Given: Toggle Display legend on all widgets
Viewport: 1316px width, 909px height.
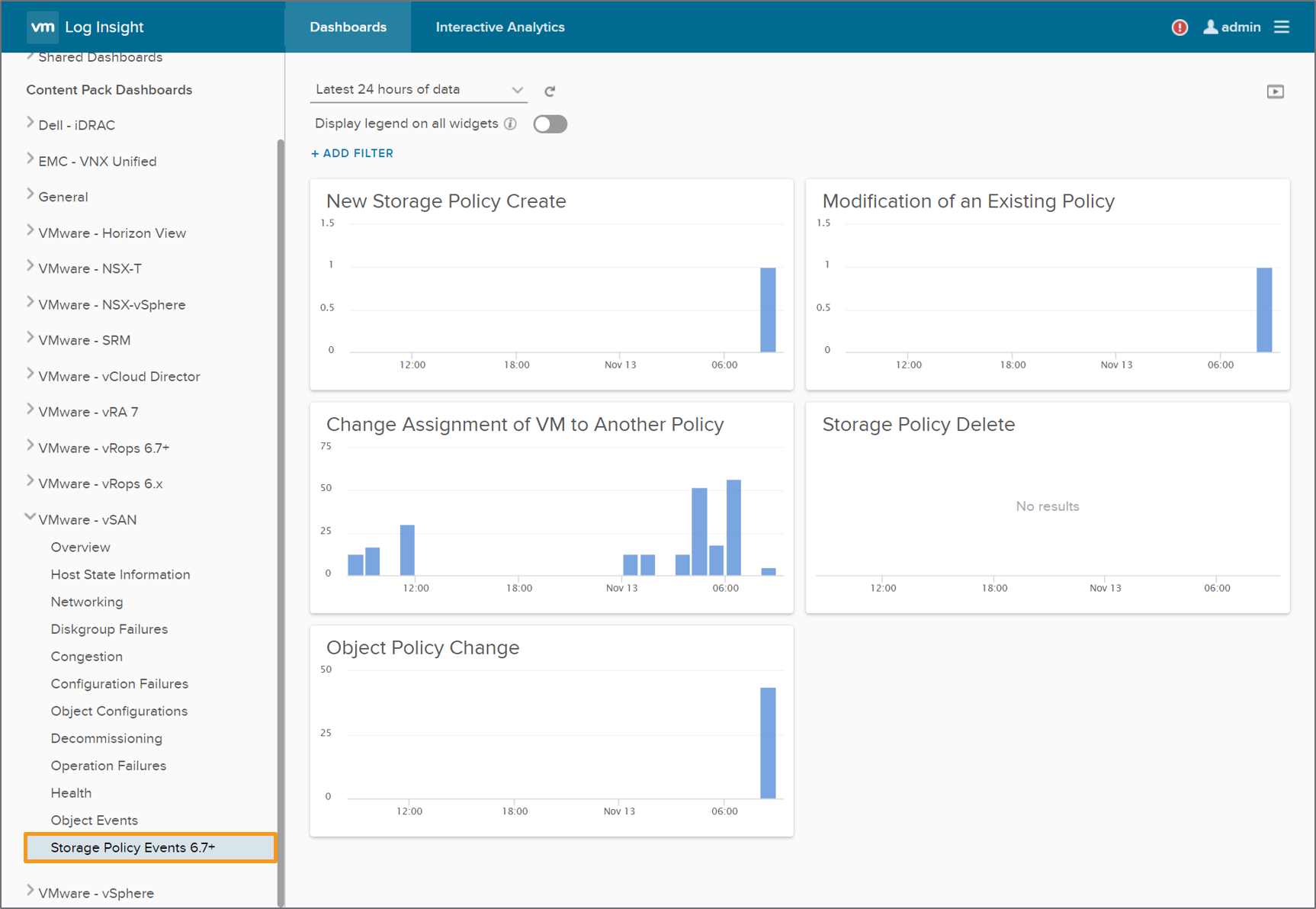Looking at the screenshot, I should (x=550, y=124).
